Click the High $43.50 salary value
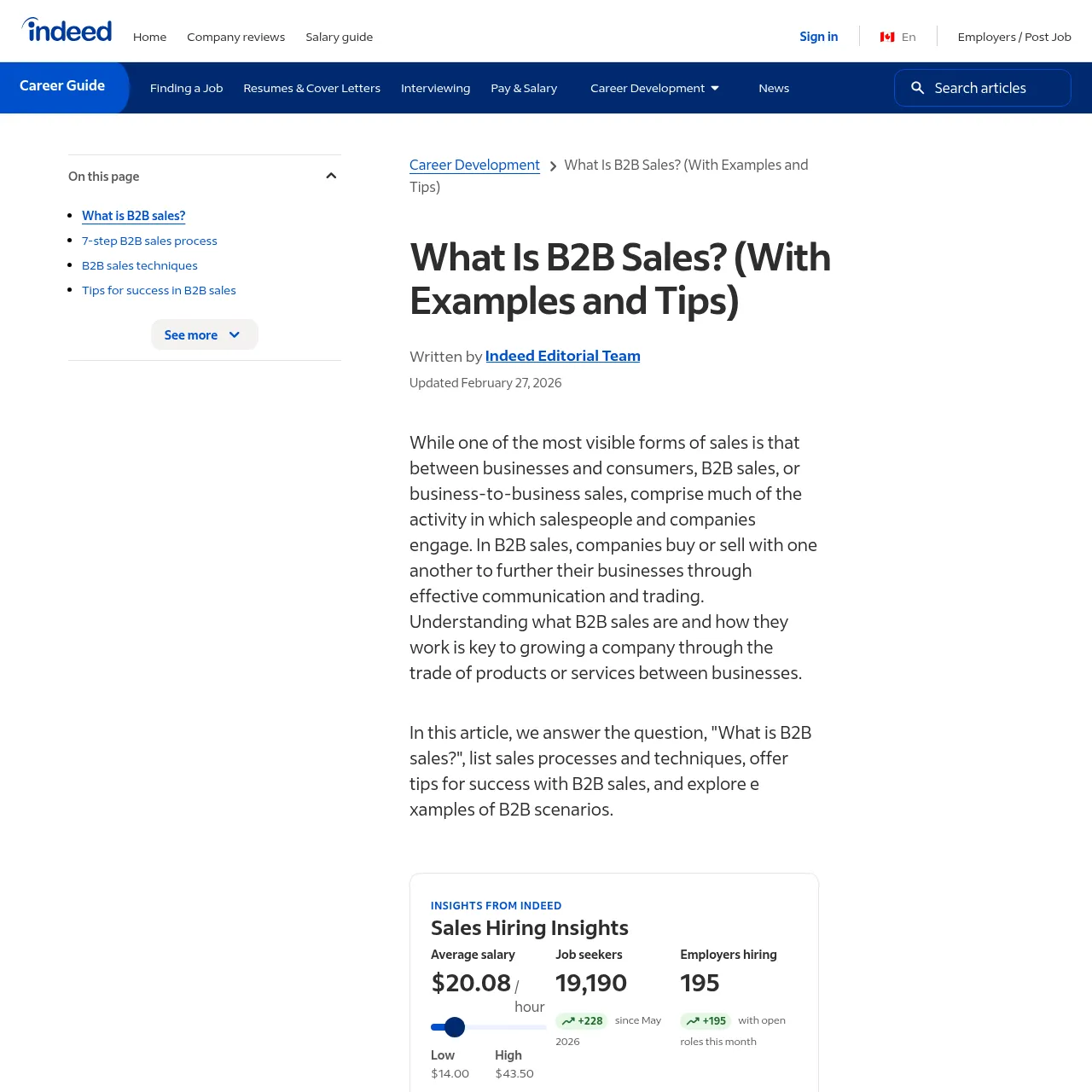Viewport: 1092px width, 1092px height. [514, 1073]
